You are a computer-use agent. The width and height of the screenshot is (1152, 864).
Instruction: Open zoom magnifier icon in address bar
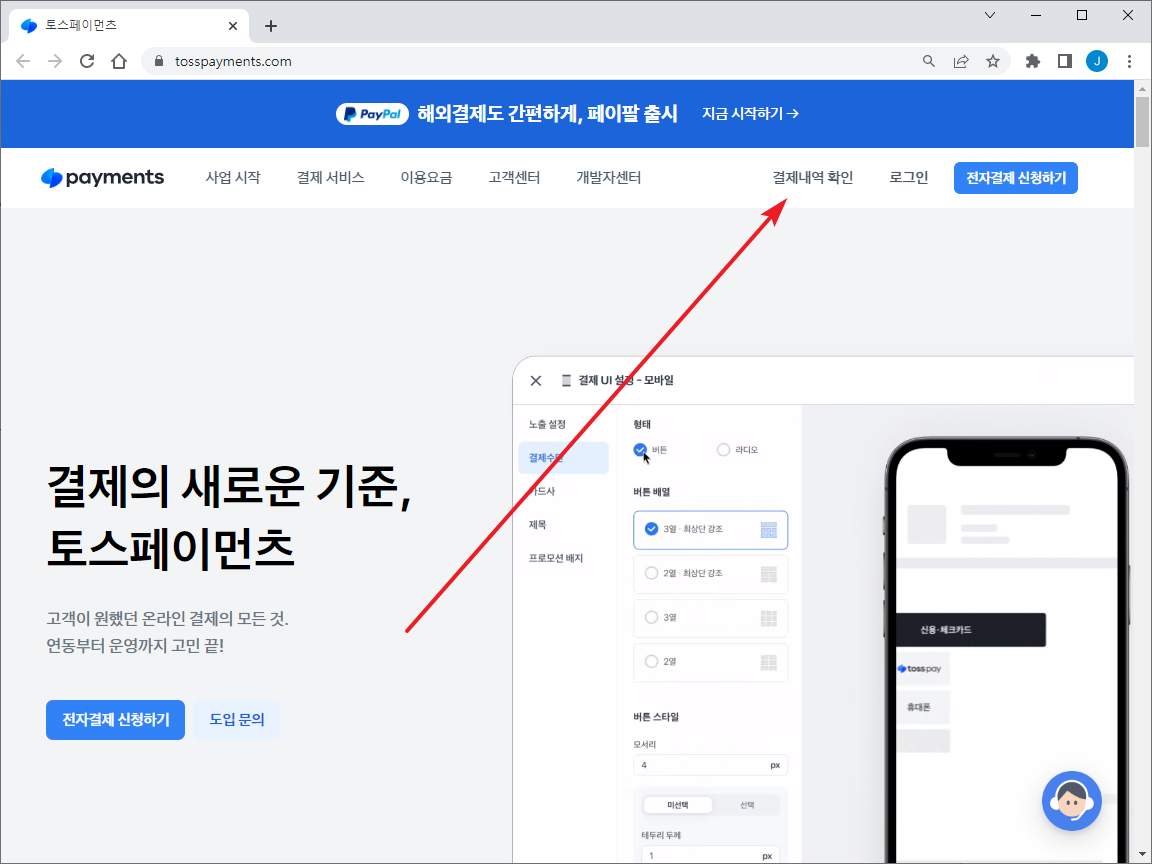click(x=929, y=61)
